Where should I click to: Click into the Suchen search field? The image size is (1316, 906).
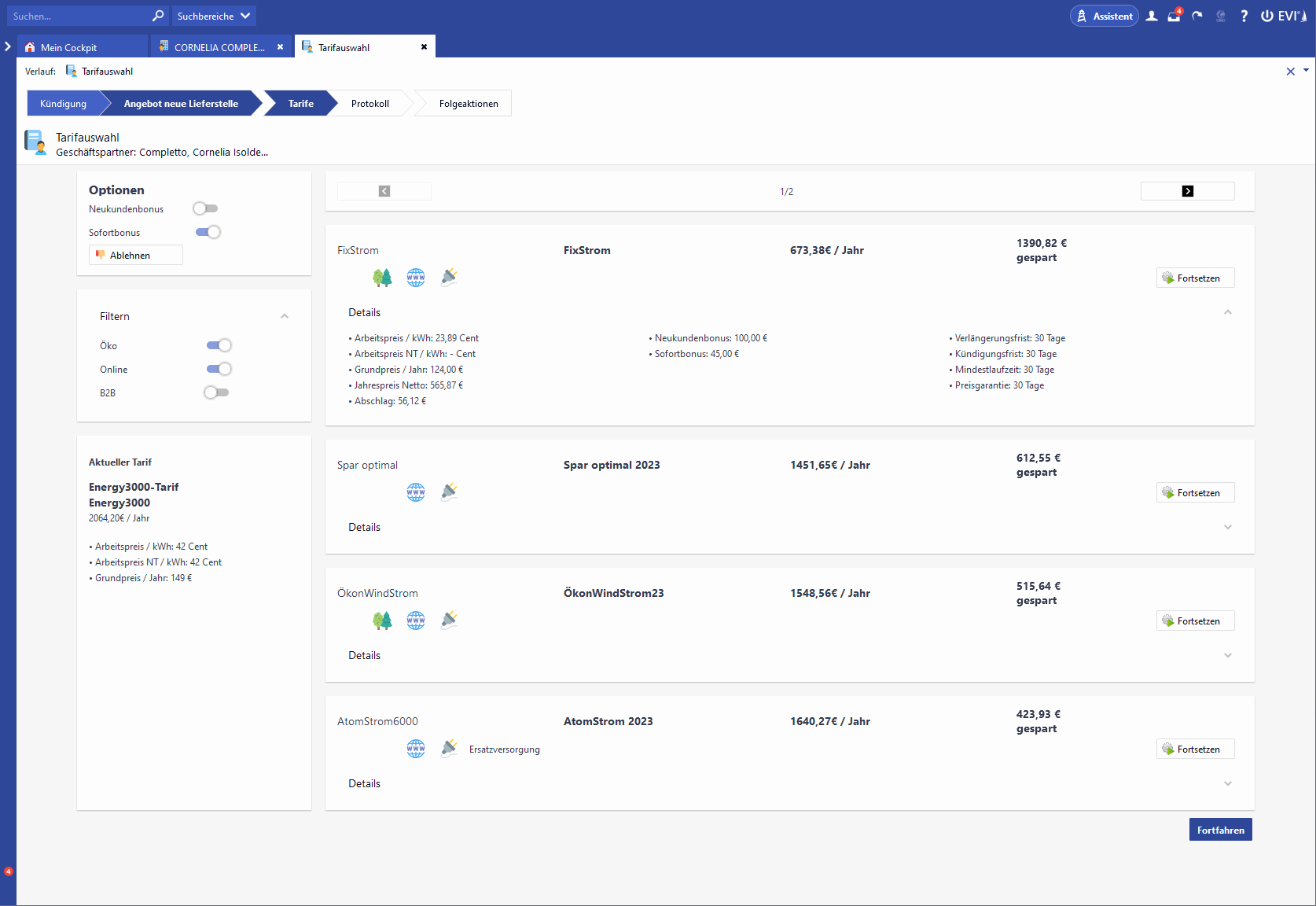[79, 16]
